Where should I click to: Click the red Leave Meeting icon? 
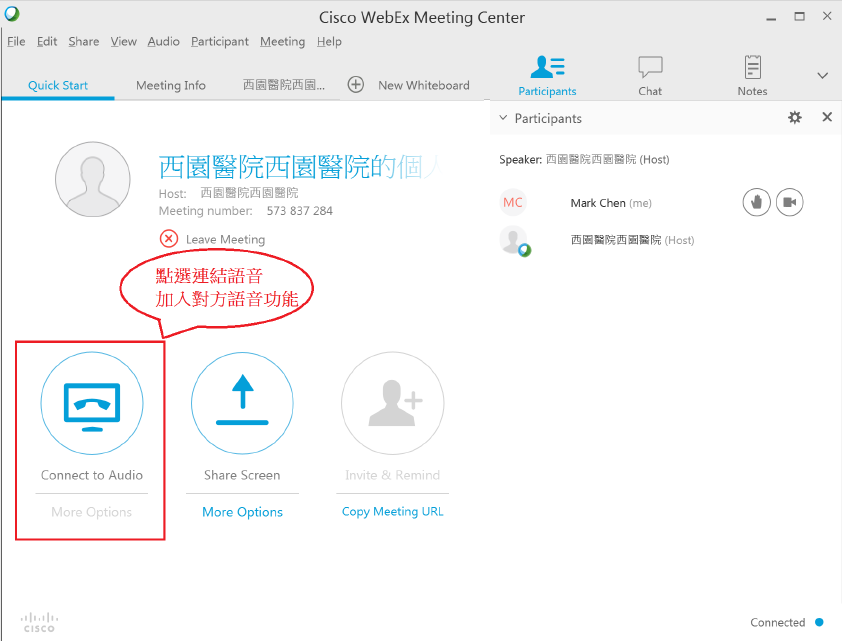[169, 239]
